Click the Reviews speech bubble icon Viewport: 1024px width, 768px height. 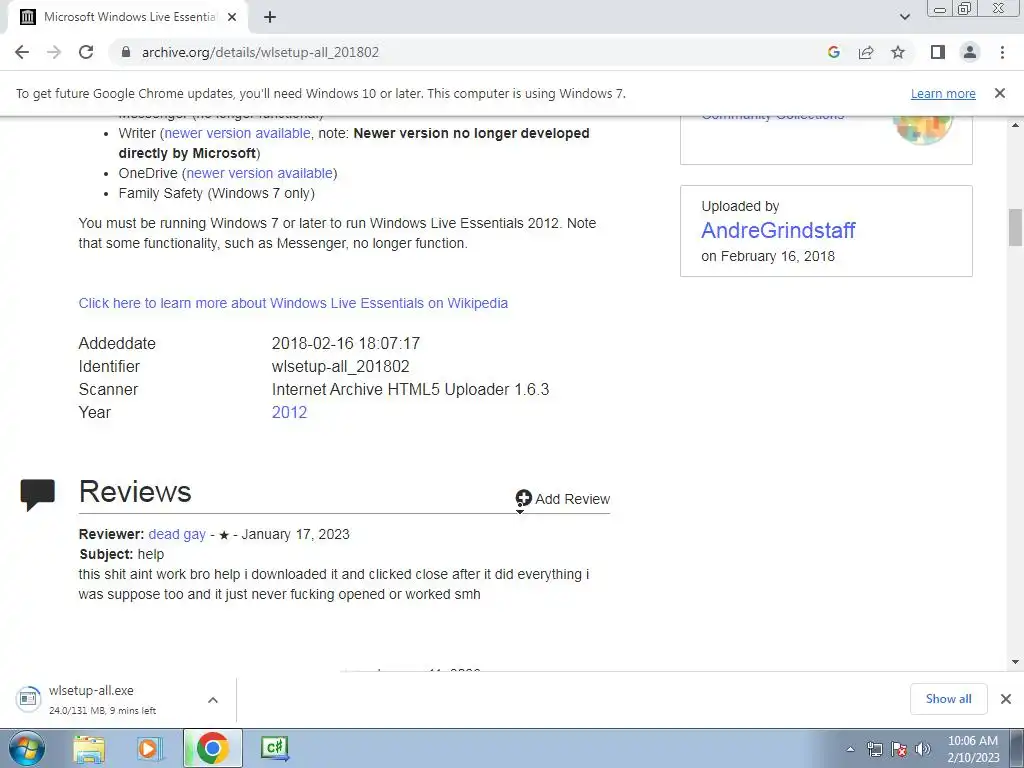pyautogui.click(x=37, y=494)
